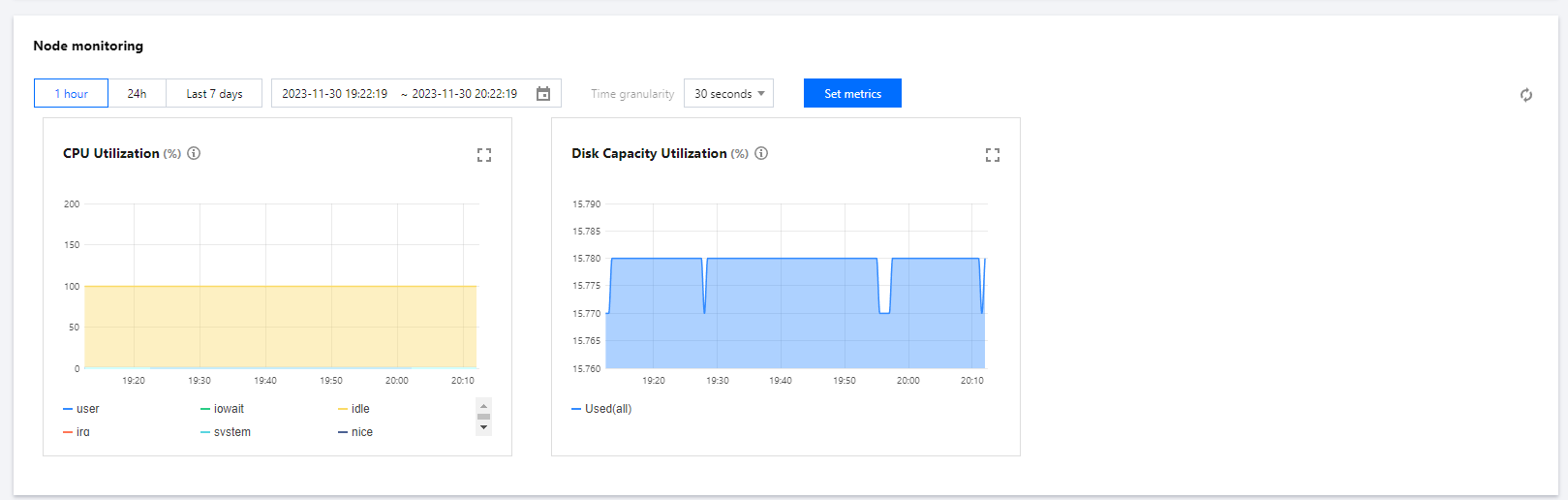Image resolution: width=1568 pixels, height=500 pixels.
Task: Click Disk Capacity Utilization info icon
Action: click(761, 153)
